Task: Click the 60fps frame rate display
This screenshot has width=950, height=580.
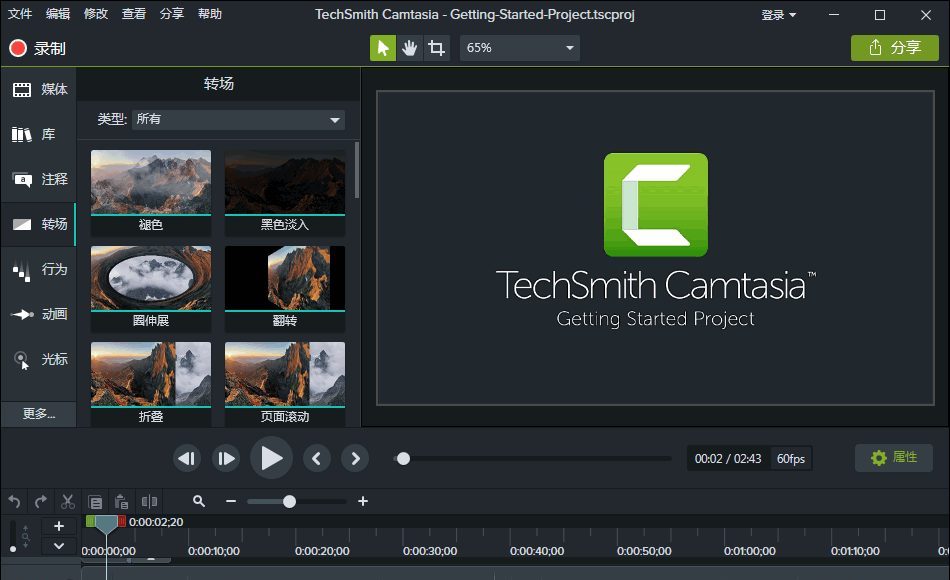Action: tap(791, 459)
